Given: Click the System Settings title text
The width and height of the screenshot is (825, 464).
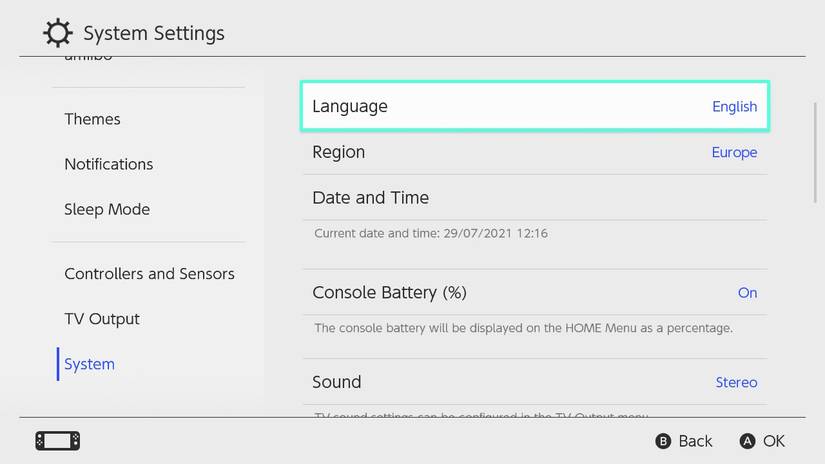Looking at the screenshot, I should click(154, 34).
